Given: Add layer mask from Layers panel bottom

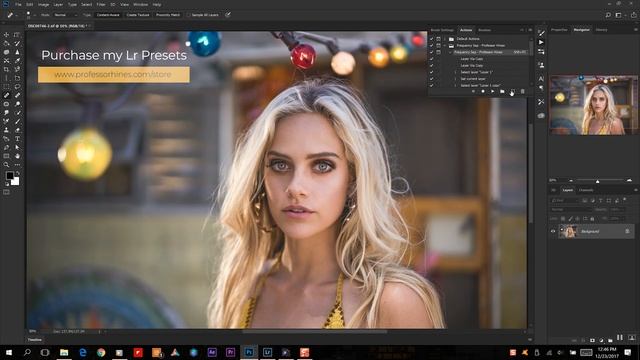Looking at the screenshot, I should [x=592, y=340].
